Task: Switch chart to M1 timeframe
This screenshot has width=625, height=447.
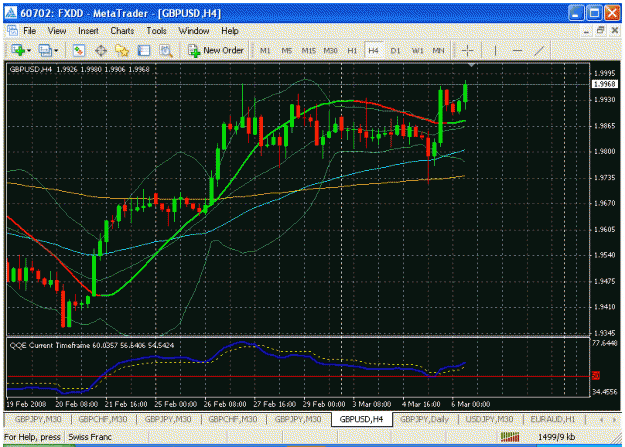Action: pos(265,51)
